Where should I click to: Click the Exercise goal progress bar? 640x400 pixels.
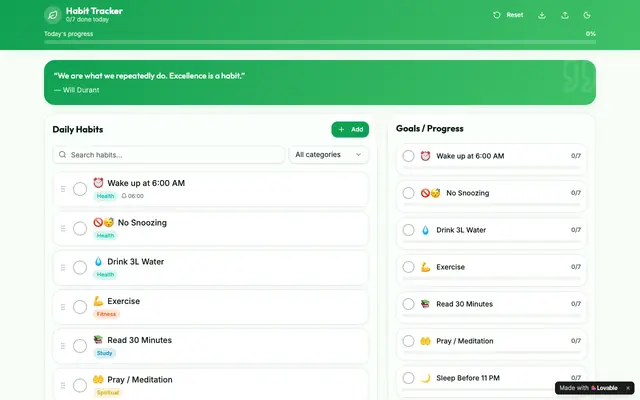[491, 278]
